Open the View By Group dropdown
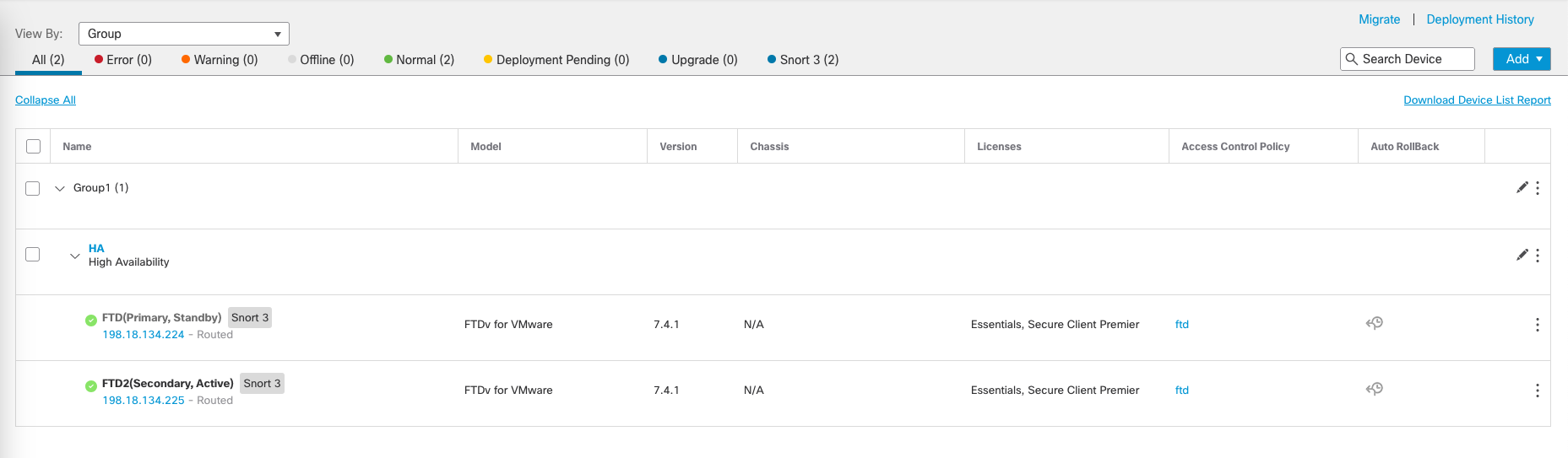1568x458 pixels. coord(184,34)
